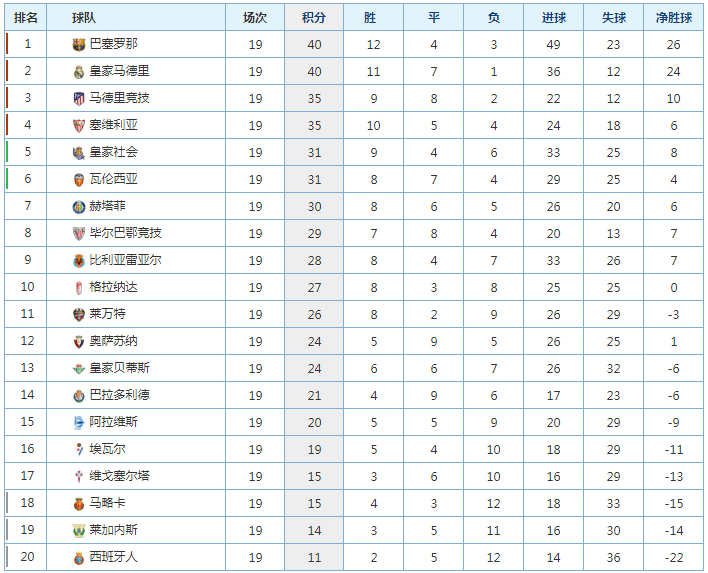Click the Sevilla (塞维利亚) crest icon
Viewport: 708px width, 573px height.
[x=79, y=126]
